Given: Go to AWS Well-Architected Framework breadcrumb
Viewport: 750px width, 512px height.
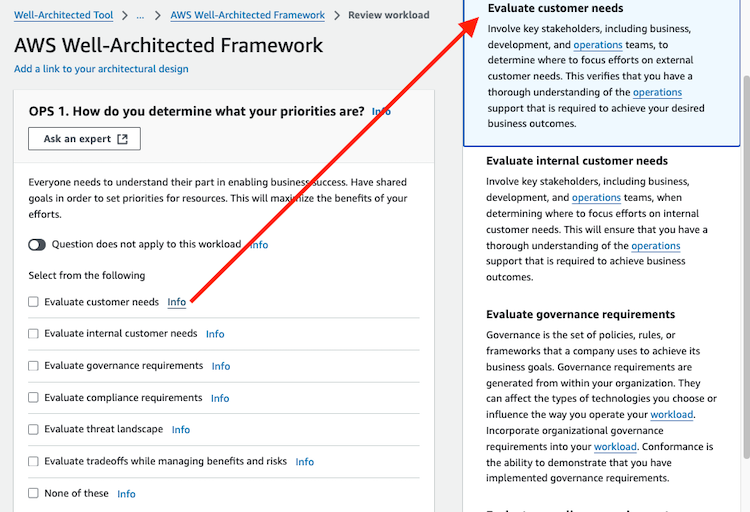Looking at the screenshot, I should coord(248,15).
